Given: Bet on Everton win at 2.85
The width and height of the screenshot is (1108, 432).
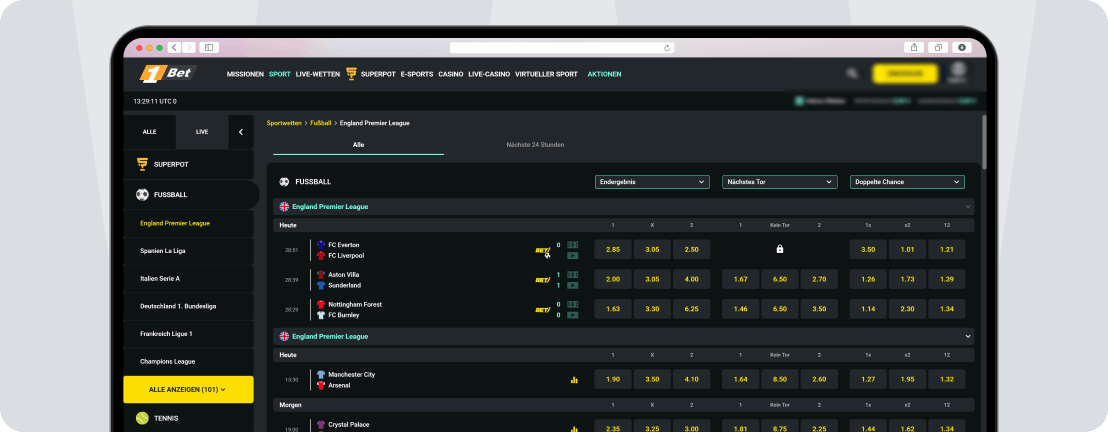Looking at the screenshot, I should click(613, 250).
